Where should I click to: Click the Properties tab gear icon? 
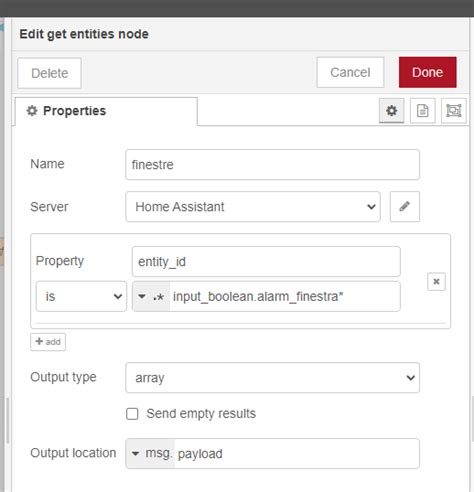tap(32, 111)
